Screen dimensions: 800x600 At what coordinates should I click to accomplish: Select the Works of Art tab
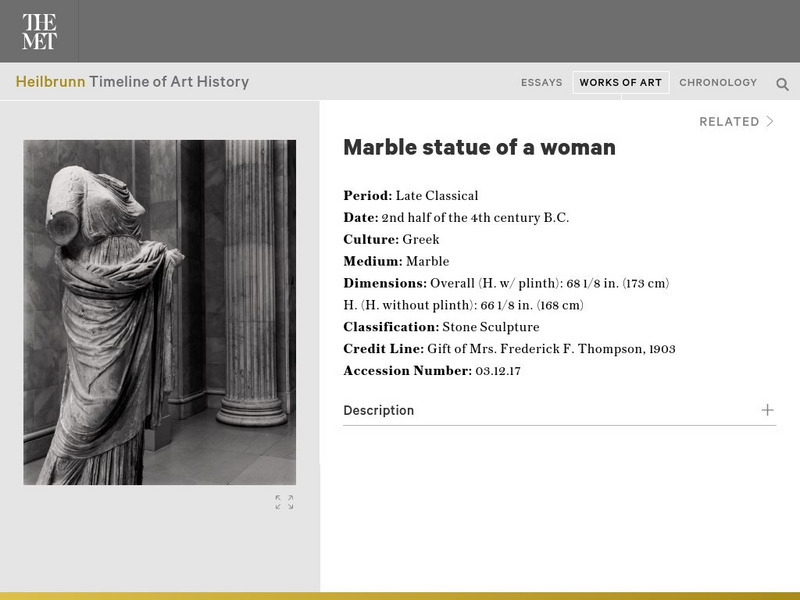(620, 83)
